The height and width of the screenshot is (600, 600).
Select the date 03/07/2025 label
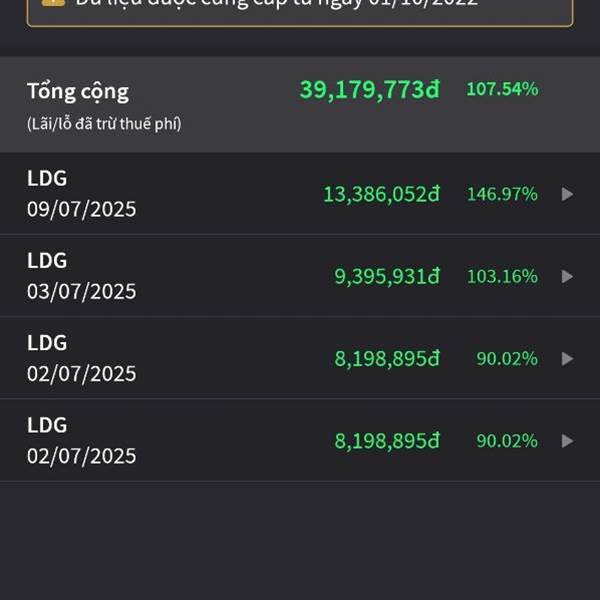click(82, 292)
